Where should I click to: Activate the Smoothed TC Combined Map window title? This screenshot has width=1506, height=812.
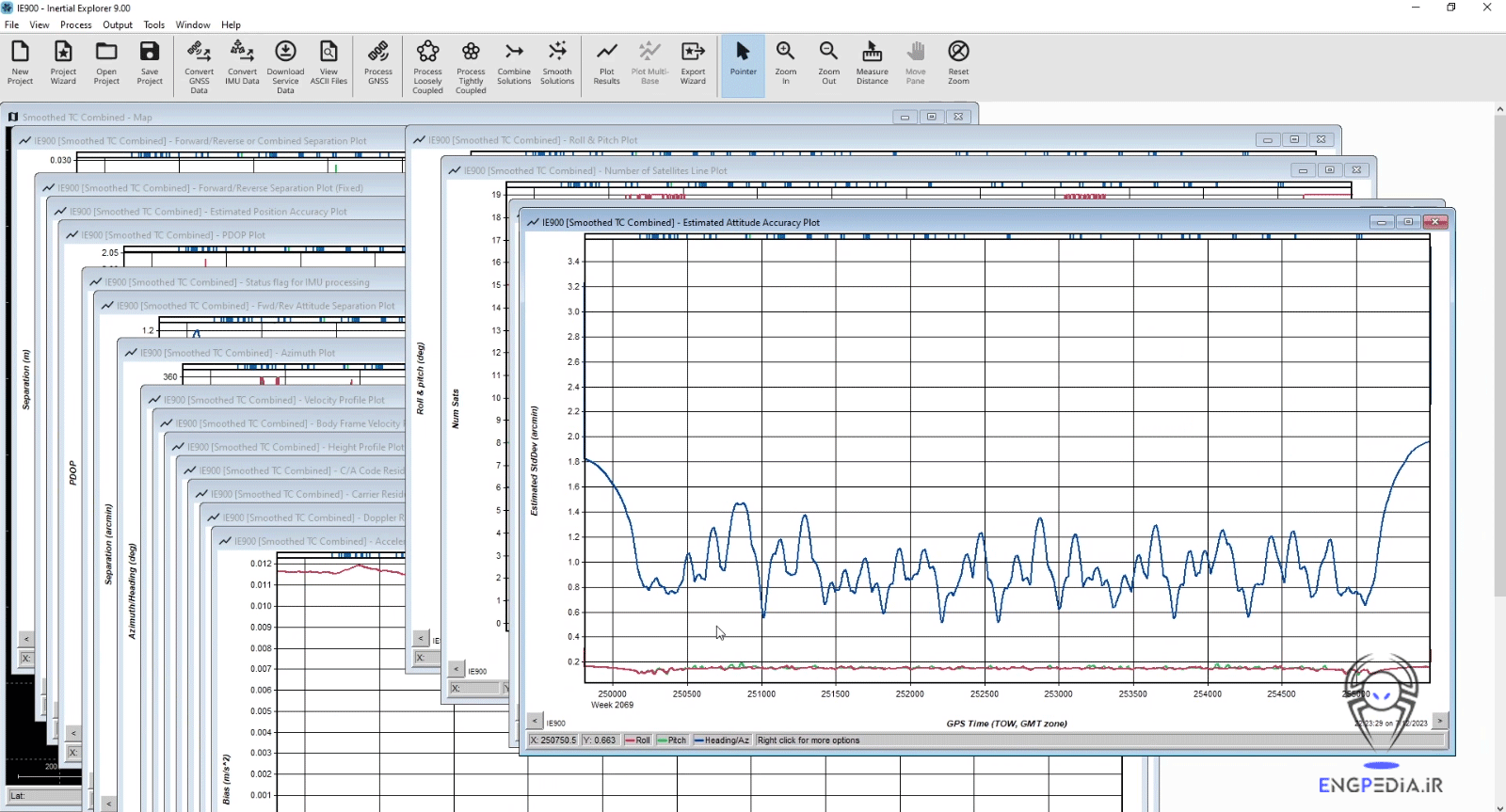click(88, 118)
